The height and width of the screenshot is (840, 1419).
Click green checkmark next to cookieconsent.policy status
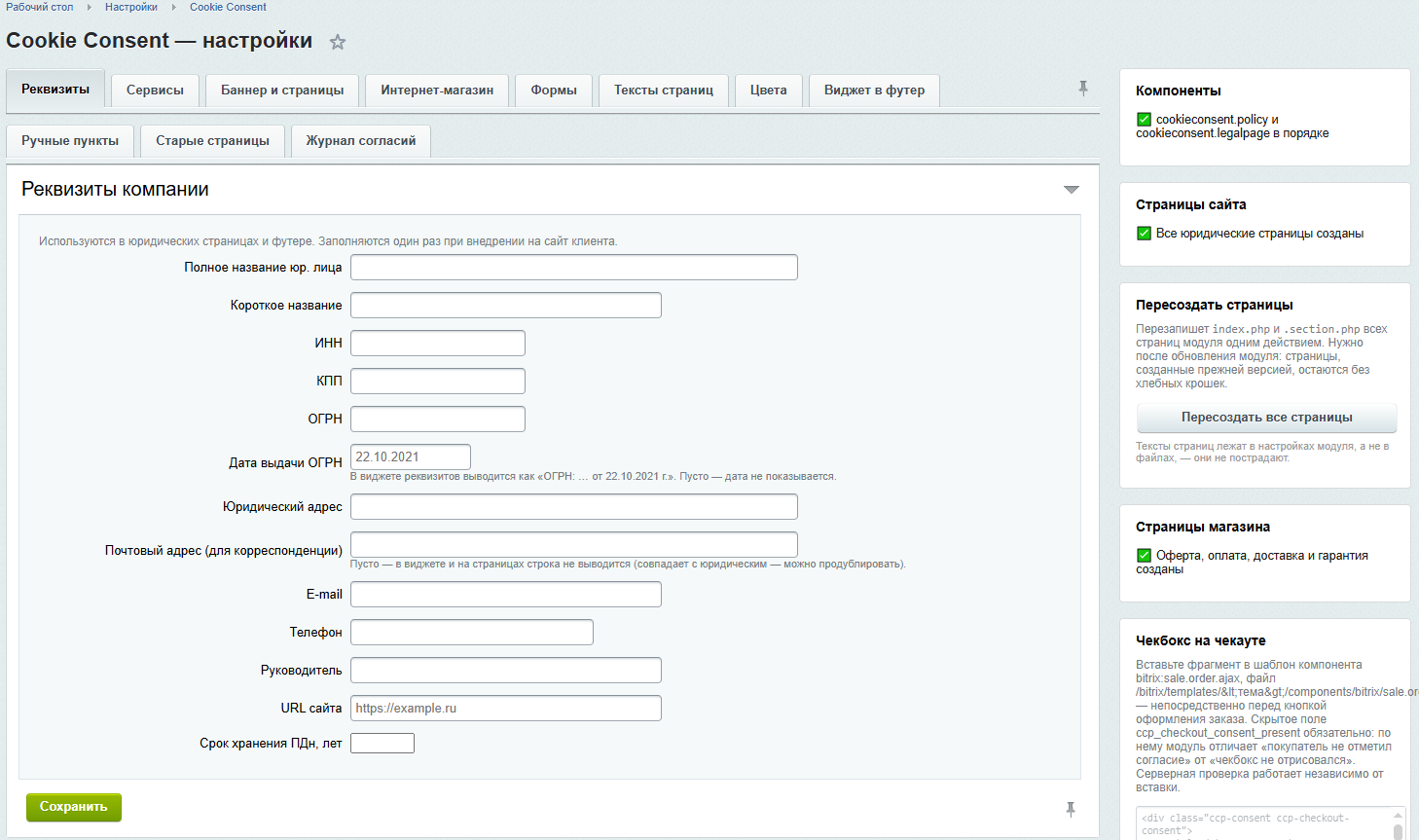[1144, 120]
